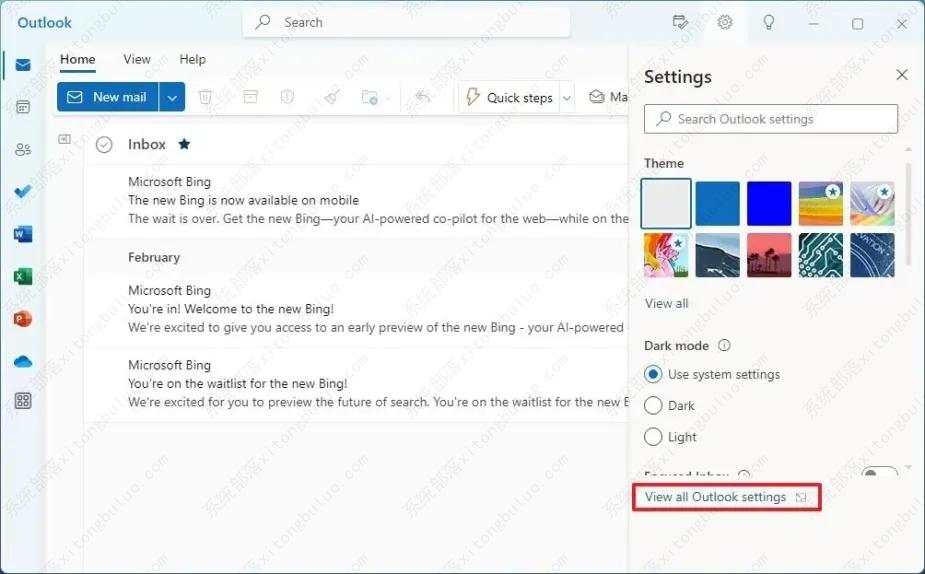Switch to the View tab
925x574 pixels.
137,60
